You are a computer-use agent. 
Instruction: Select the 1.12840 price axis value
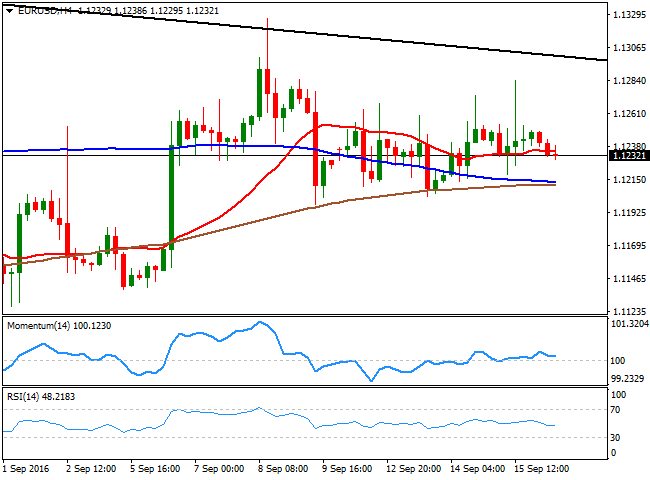629,80
